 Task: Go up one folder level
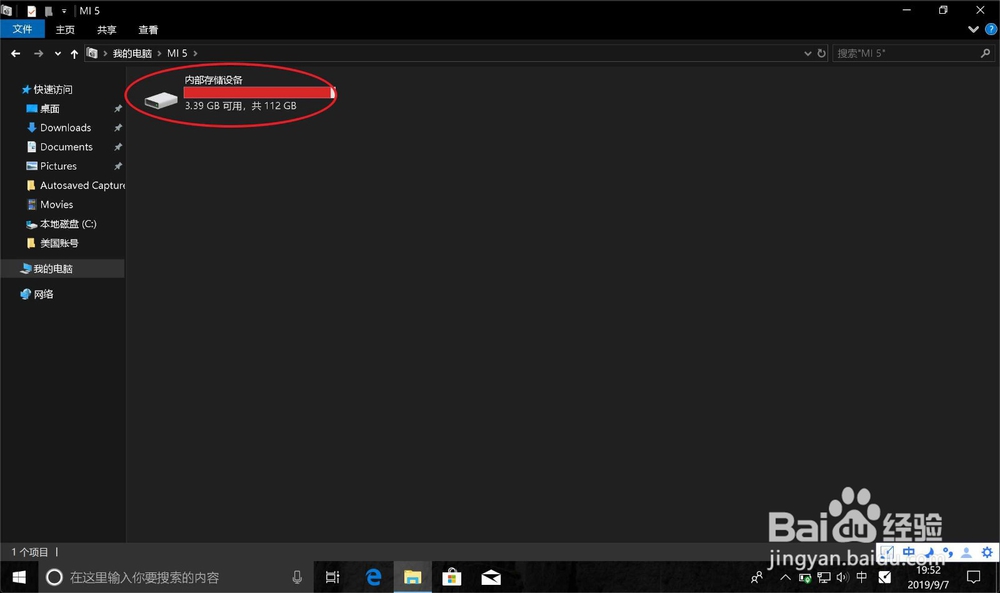click(74, 54)
